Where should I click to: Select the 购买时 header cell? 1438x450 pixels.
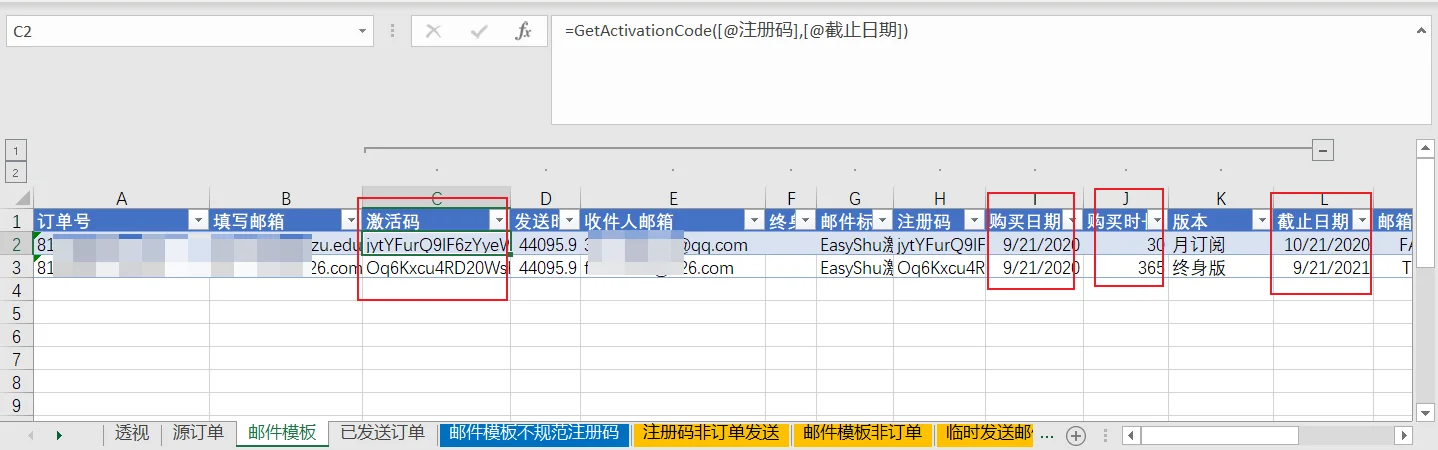1126,220
